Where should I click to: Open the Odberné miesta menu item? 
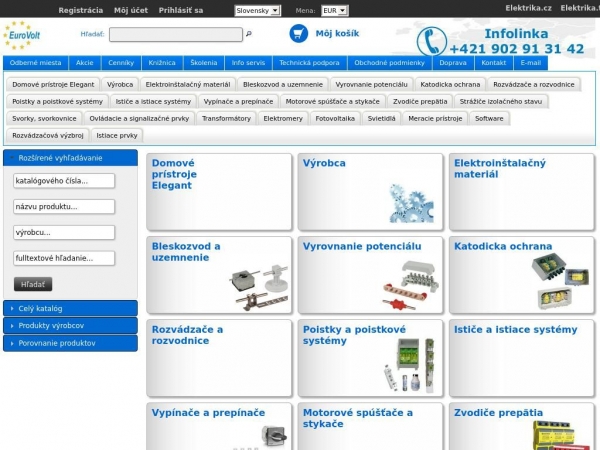(x=36, y=63)
